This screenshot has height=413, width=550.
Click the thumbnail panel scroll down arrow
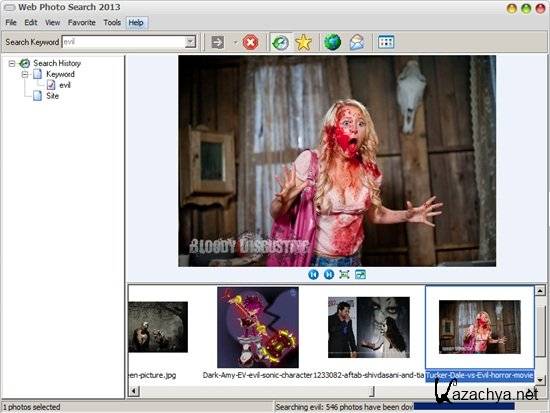click(540, 380)
